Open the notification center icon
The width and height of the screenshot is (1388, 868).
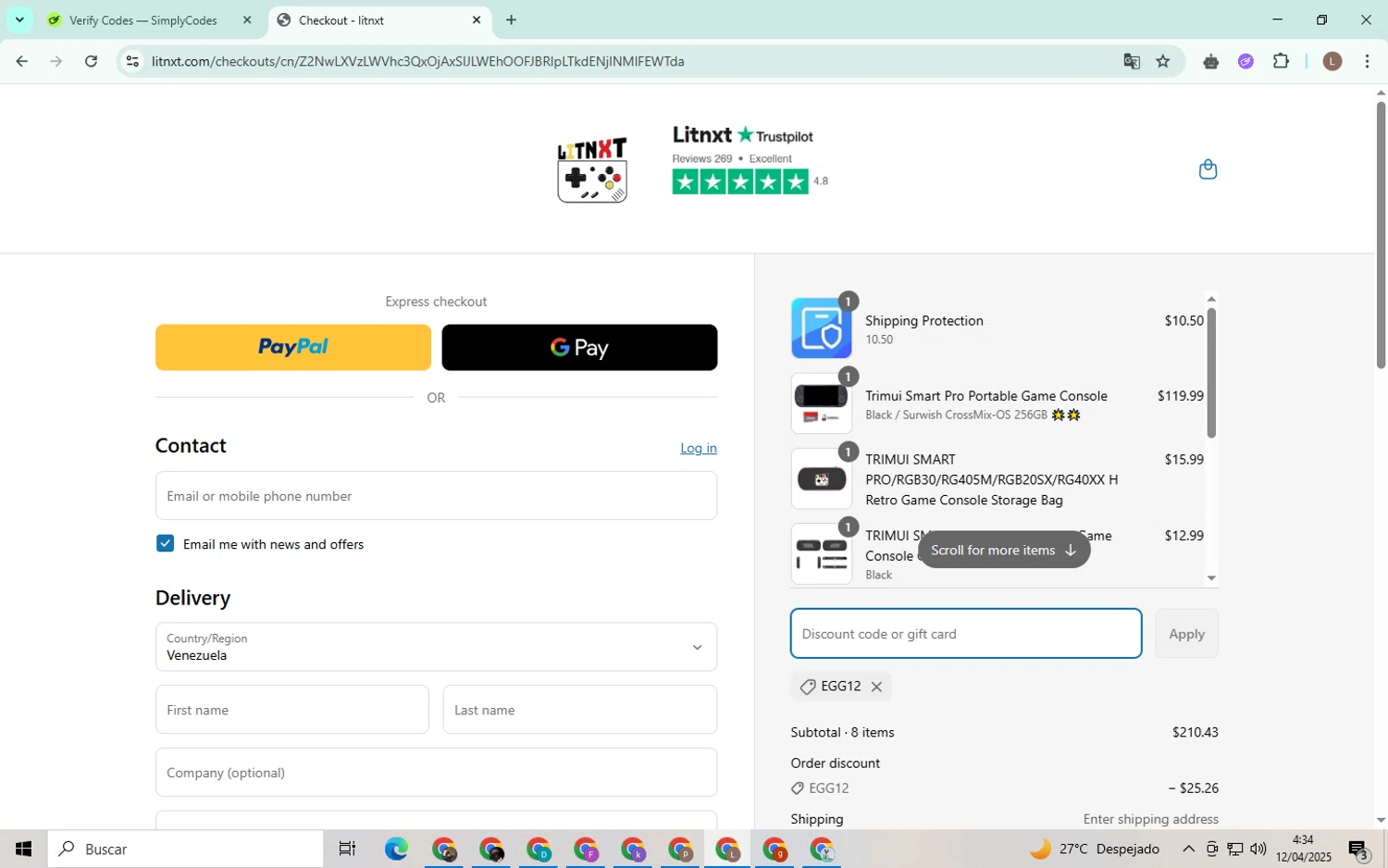coord(1358,849)
